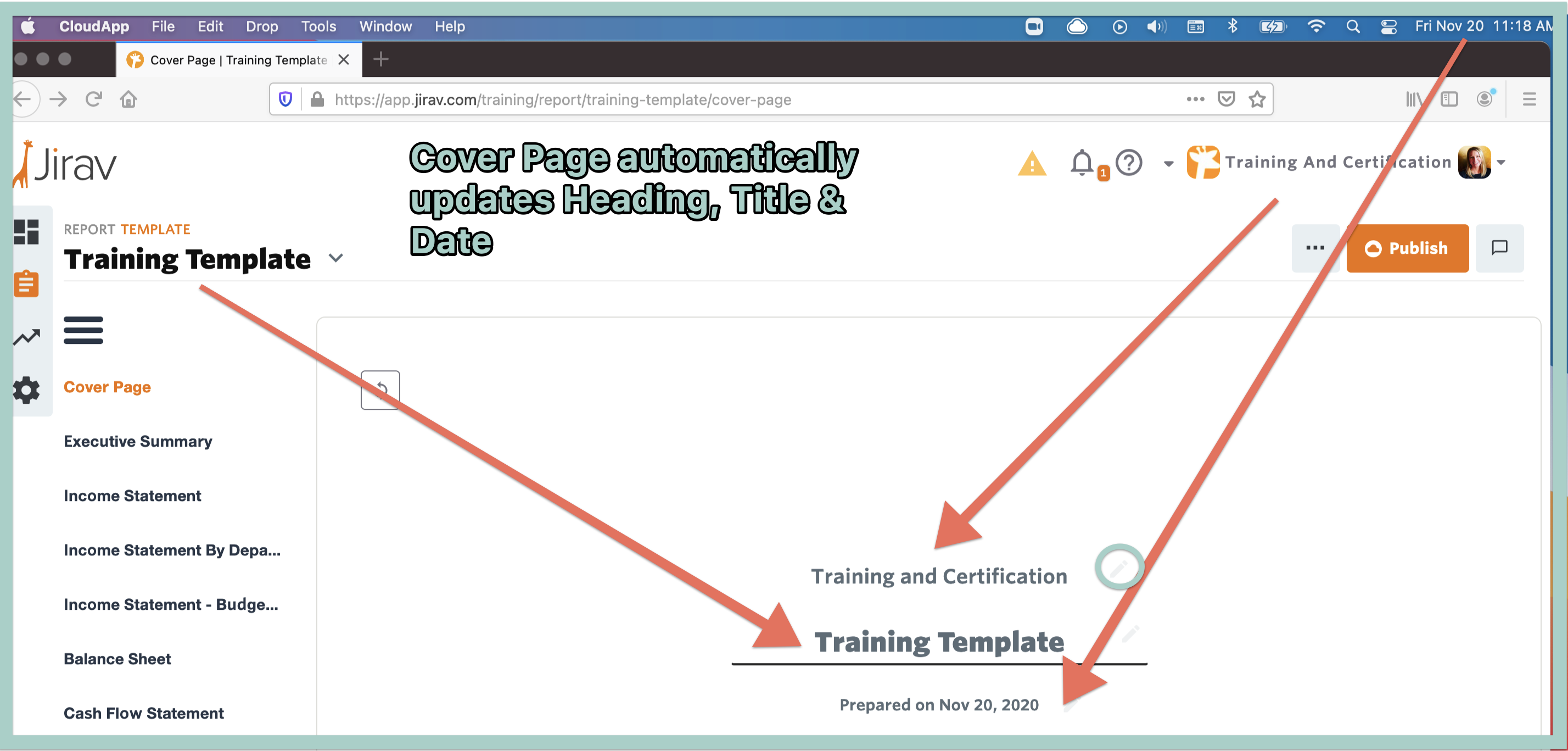The height and width of the screenshot is (751, 1568).
Task: Open the File menu
Action: click(163, 26)
